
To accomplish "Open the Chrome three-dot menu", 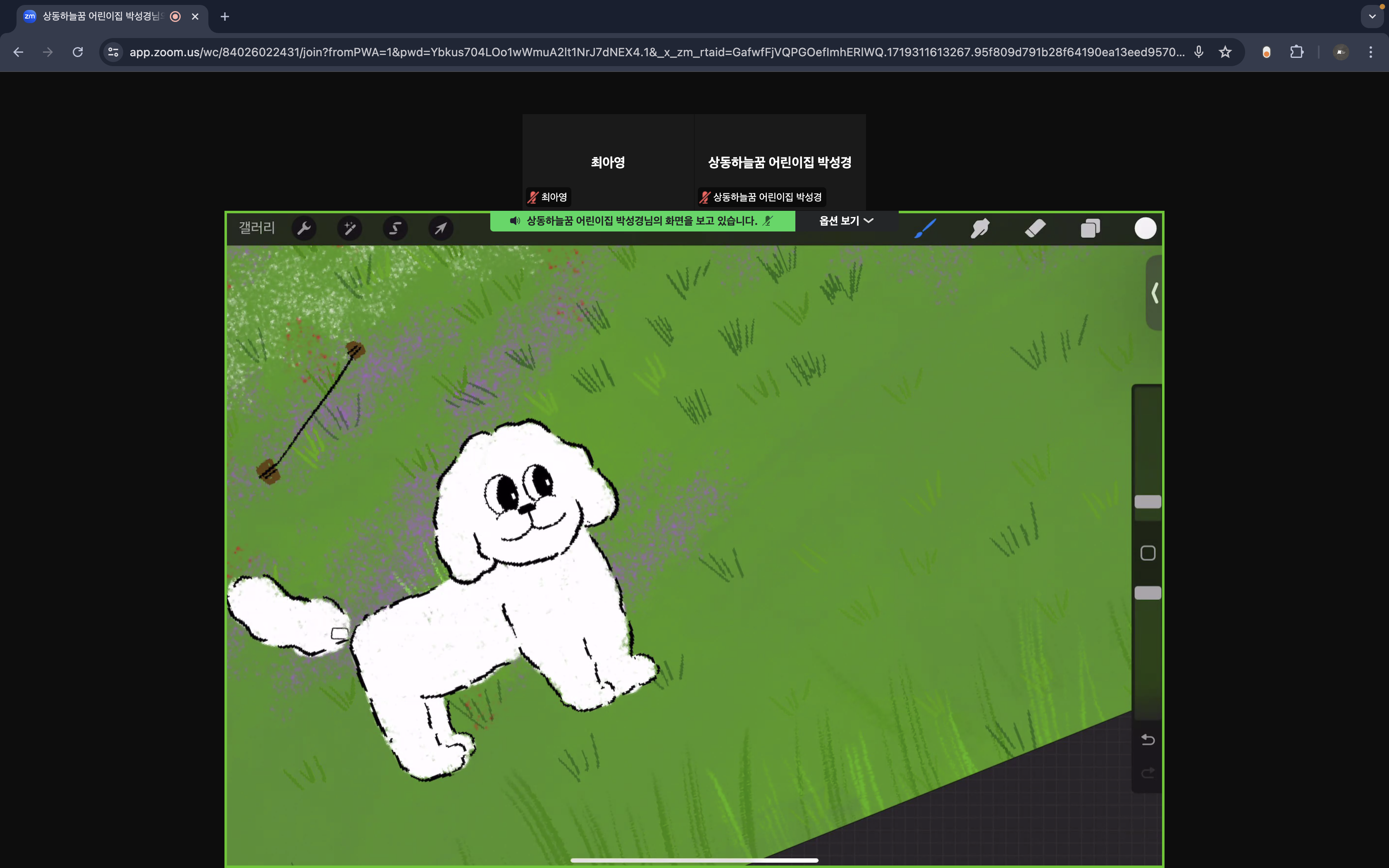I will (x=1371, y=52).
